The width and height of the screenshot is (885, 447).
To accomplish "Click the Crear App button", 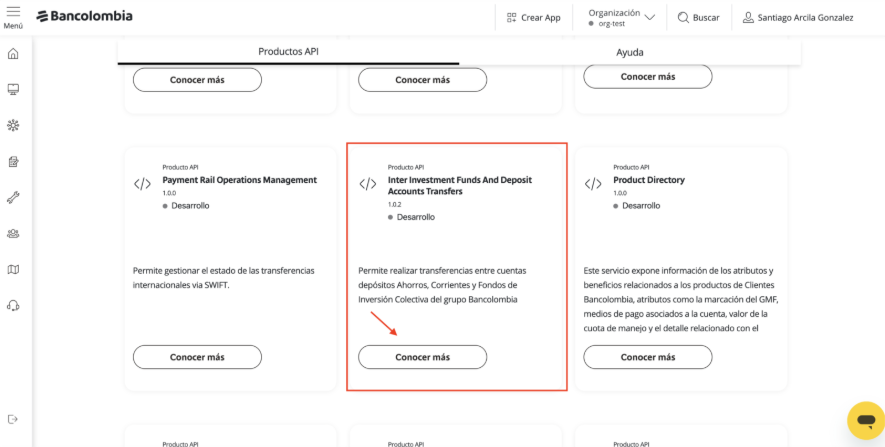I will pyautogui.click(x=533, y=18).
